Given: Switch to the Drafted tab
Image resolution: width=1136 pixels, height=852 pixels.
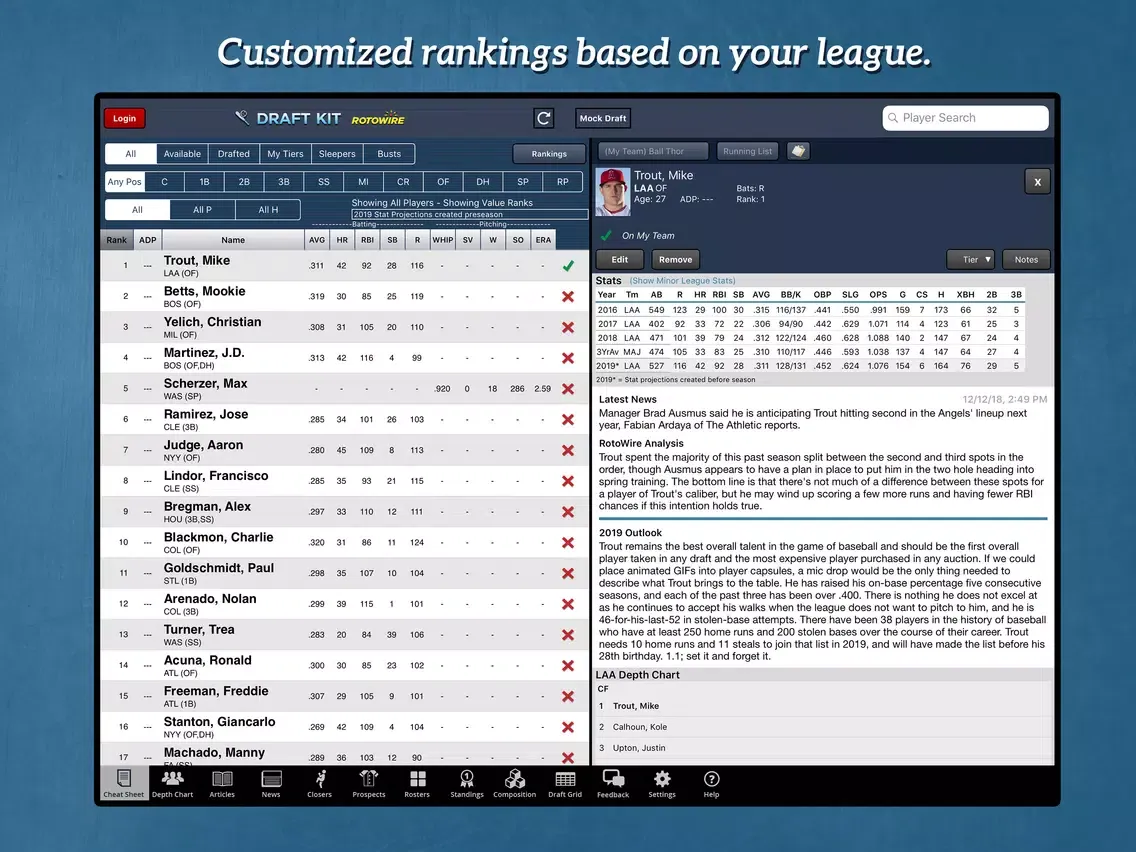Looking at the screenshot, I should click(x=234, y=154).
